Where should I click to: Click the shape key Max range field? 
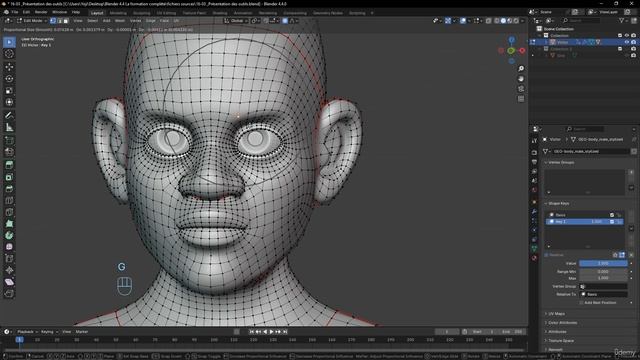click(x=603, y=278)
